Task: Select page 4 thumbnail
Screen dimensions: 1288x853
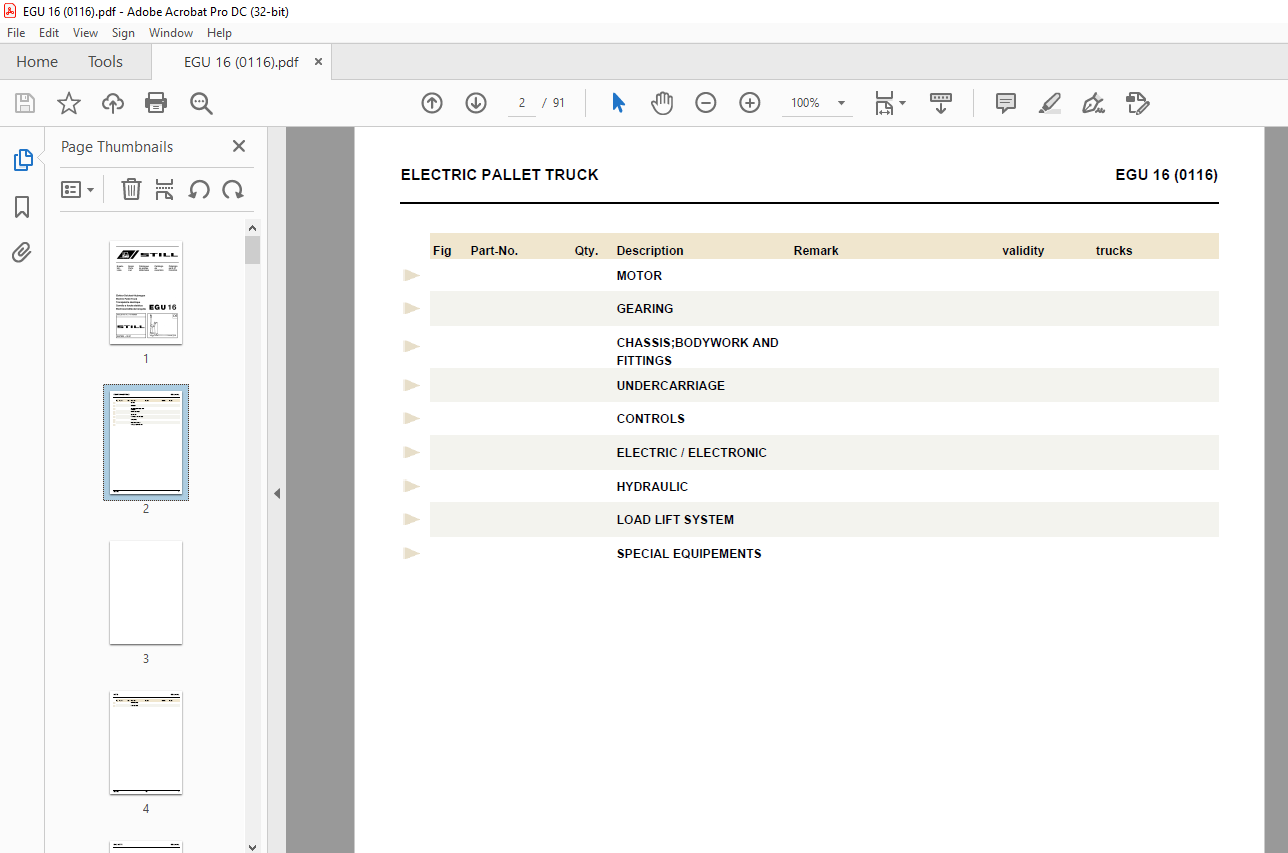Action: [x=146, y=743]
